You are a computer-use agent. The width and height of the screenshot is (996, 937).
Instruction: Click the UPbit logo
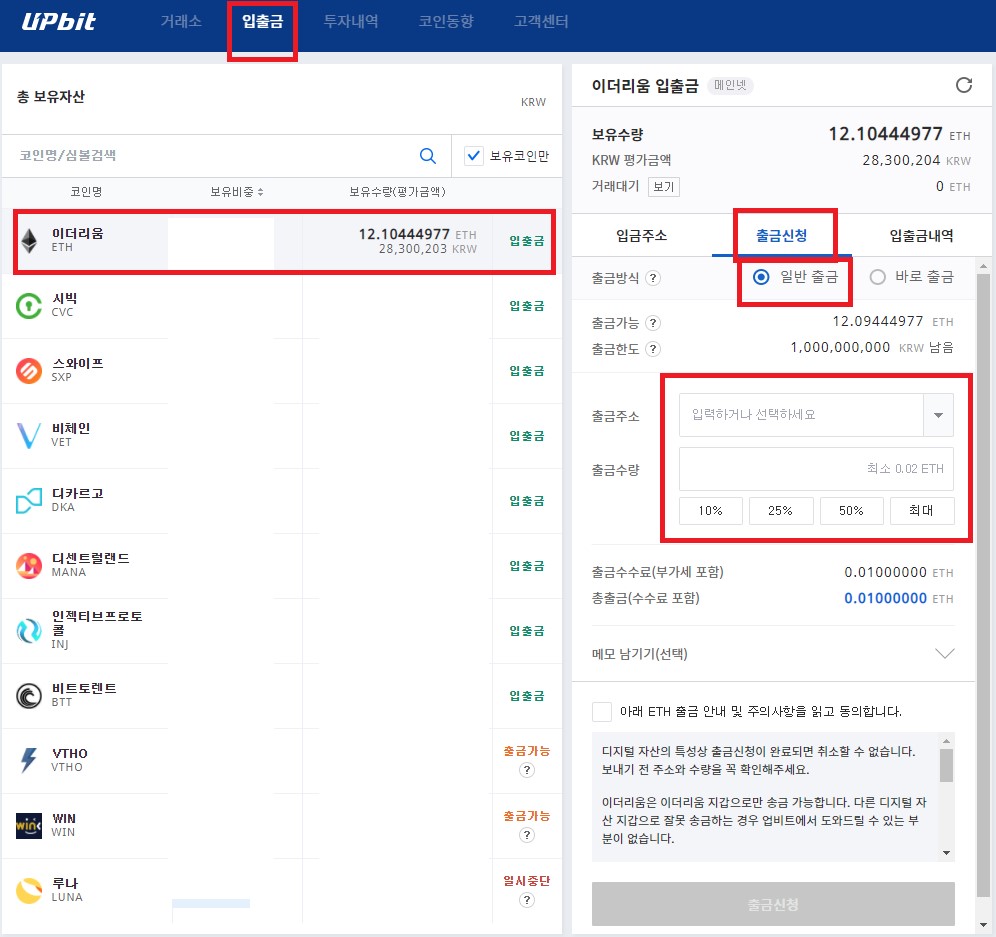pos(58,22)
